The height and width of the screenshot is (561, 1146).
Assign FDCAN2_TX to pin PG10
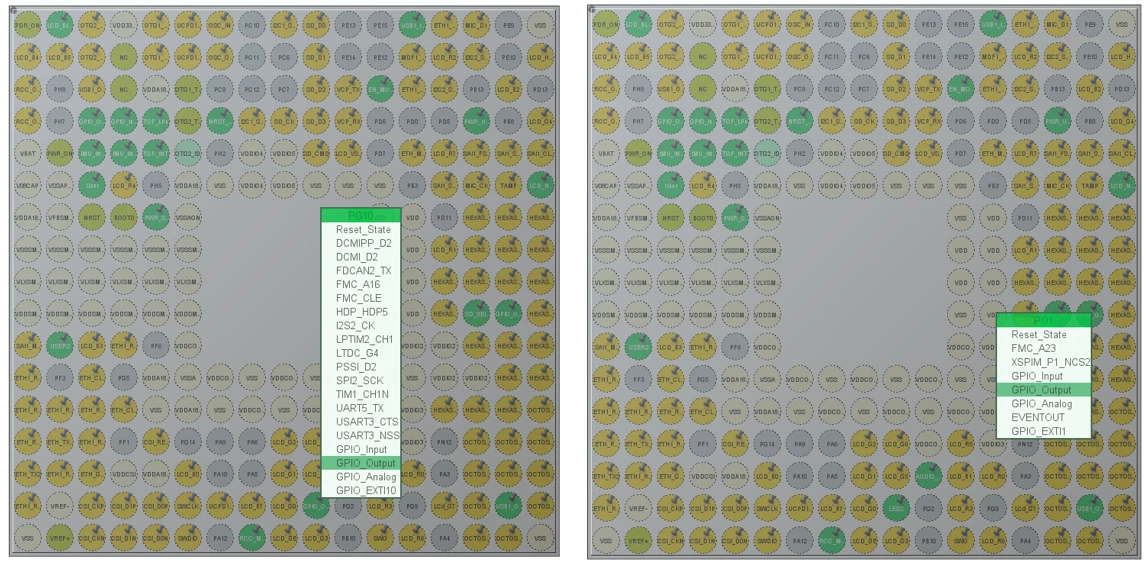point(361,271)
